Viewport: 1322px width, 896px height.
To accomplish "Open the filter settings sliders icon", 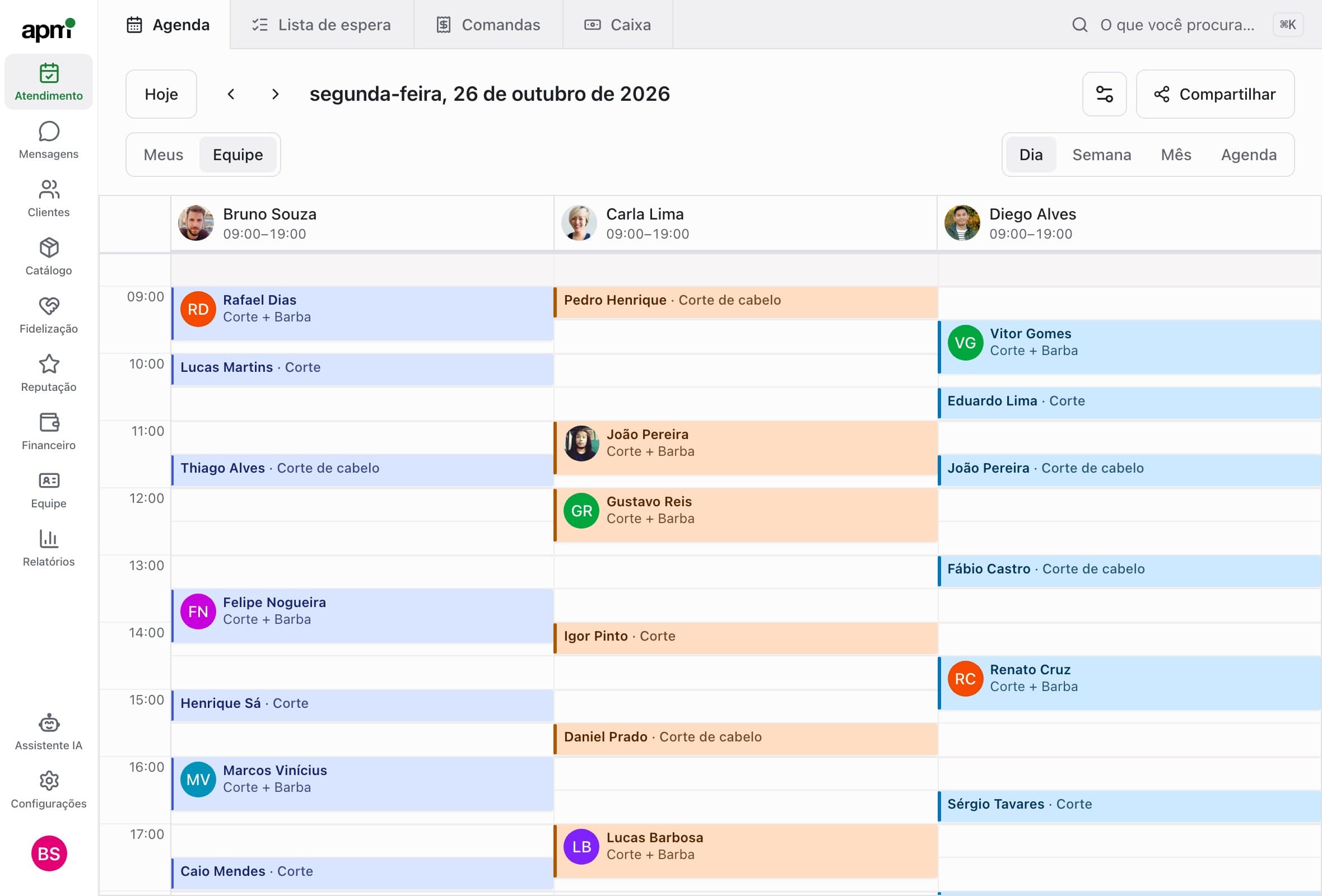I will click(x=1104, y=94).
